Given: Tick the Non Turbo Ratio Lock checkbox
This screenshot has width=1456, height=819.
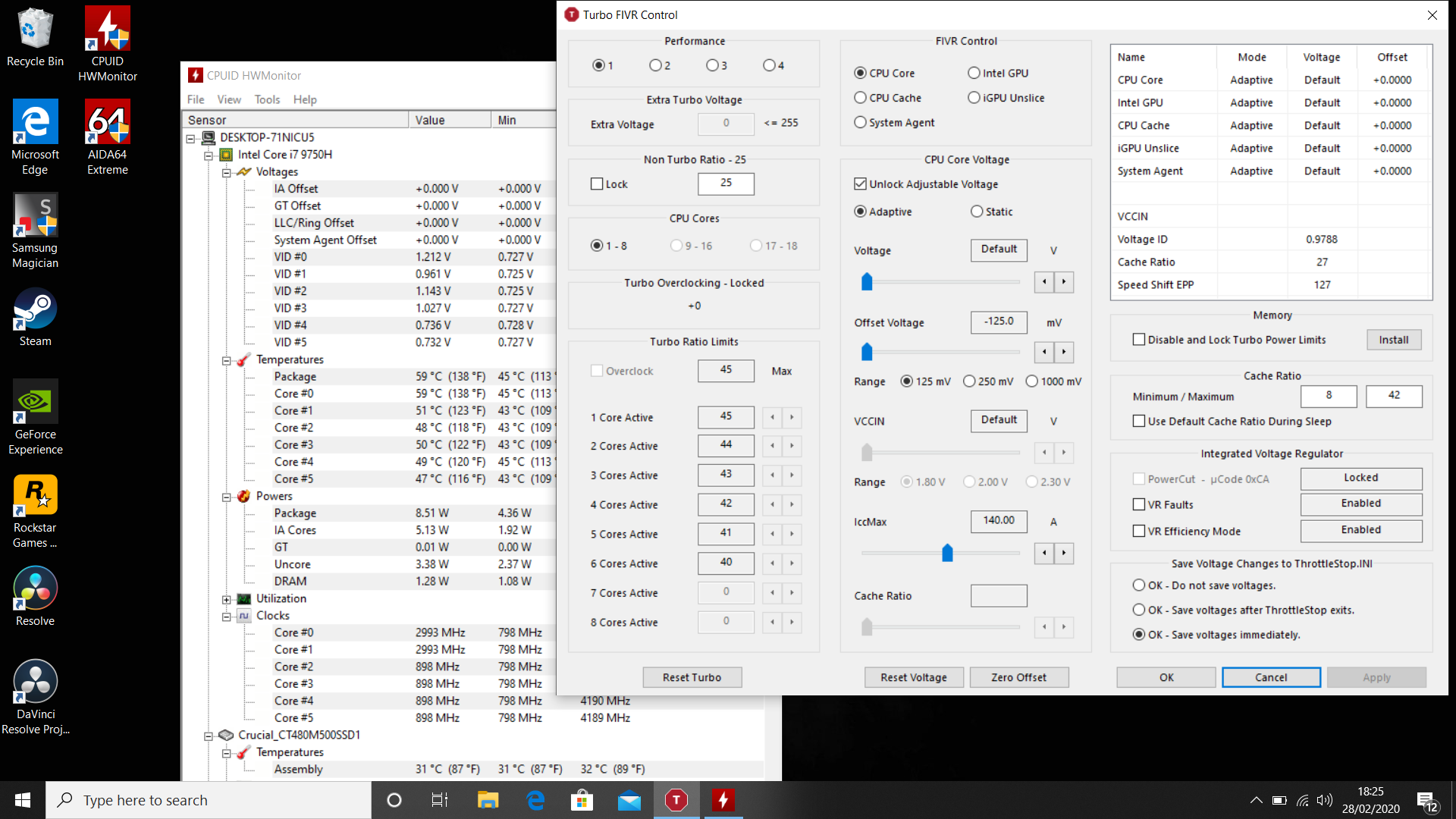Looking at the screenshot, I should pyautogui.click(x=597, y=184).
